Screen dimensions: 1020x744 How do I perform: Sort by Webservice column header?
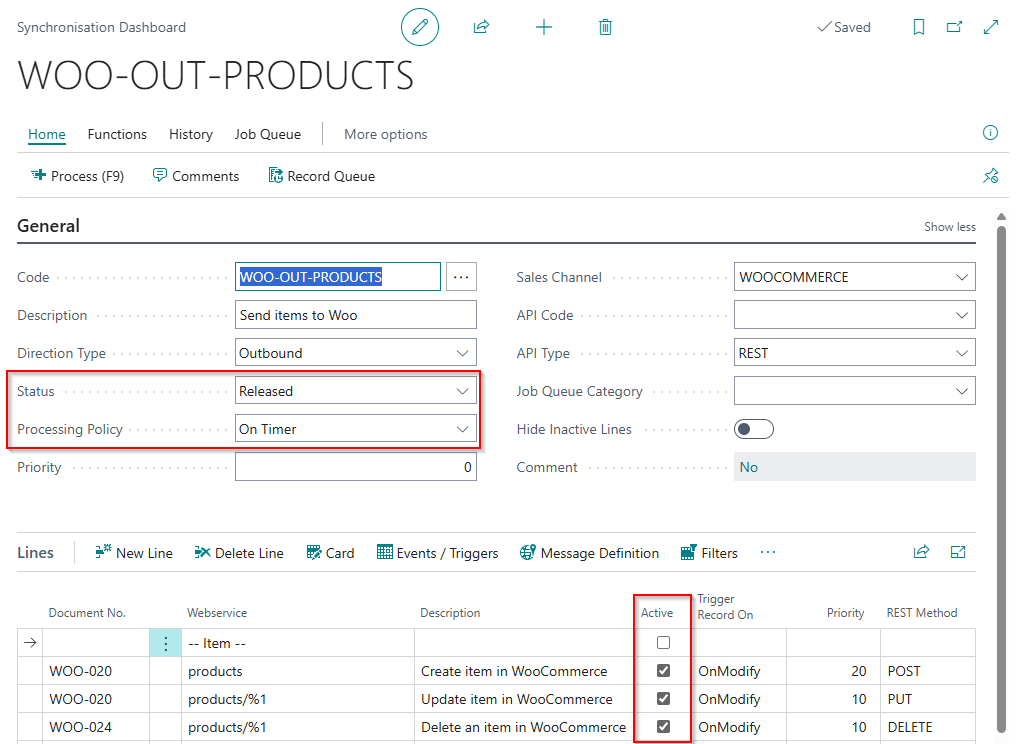217,613
